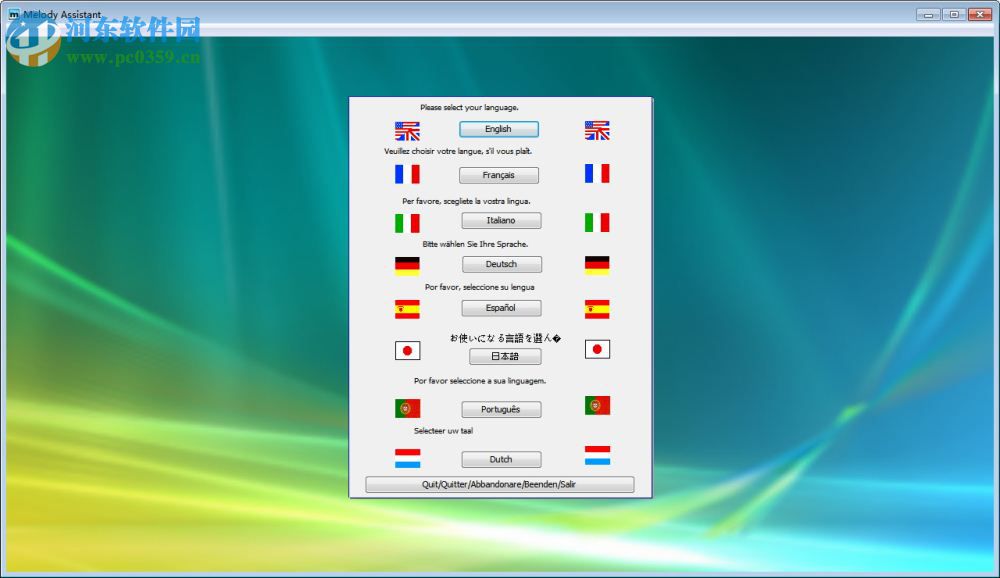Click the Japanese flag left of 日本語
Screen dimensions: 1000x578
point(408,350)
